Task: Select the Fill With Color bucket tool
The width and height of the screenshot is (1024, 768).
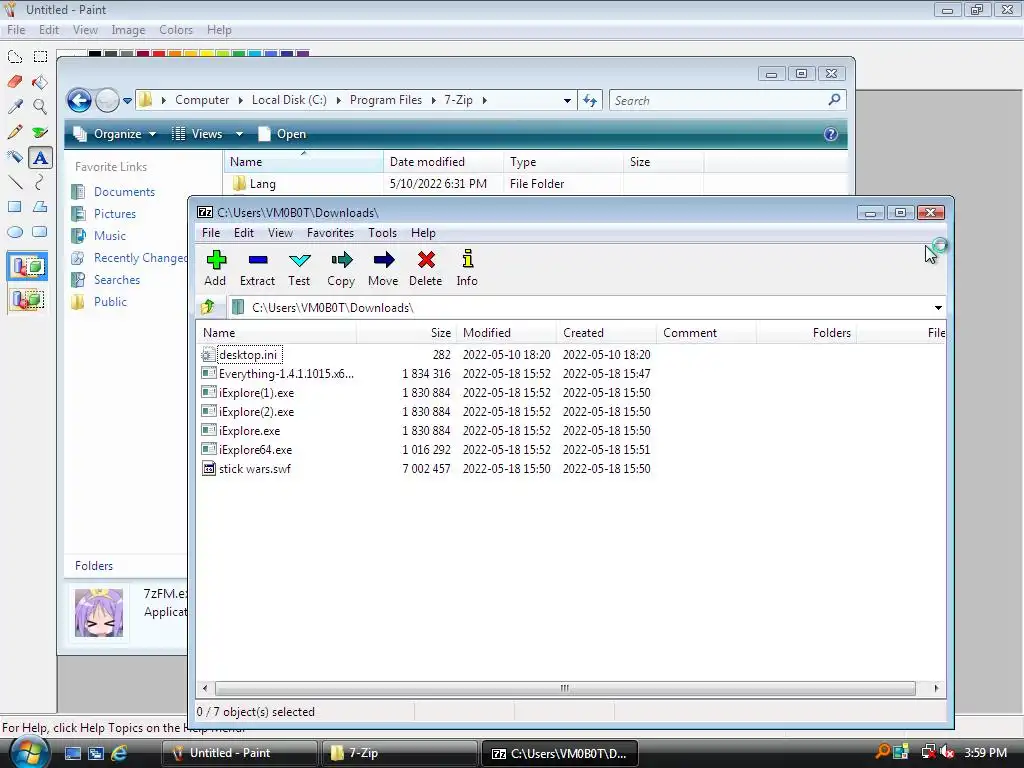Action: (40, 82)
